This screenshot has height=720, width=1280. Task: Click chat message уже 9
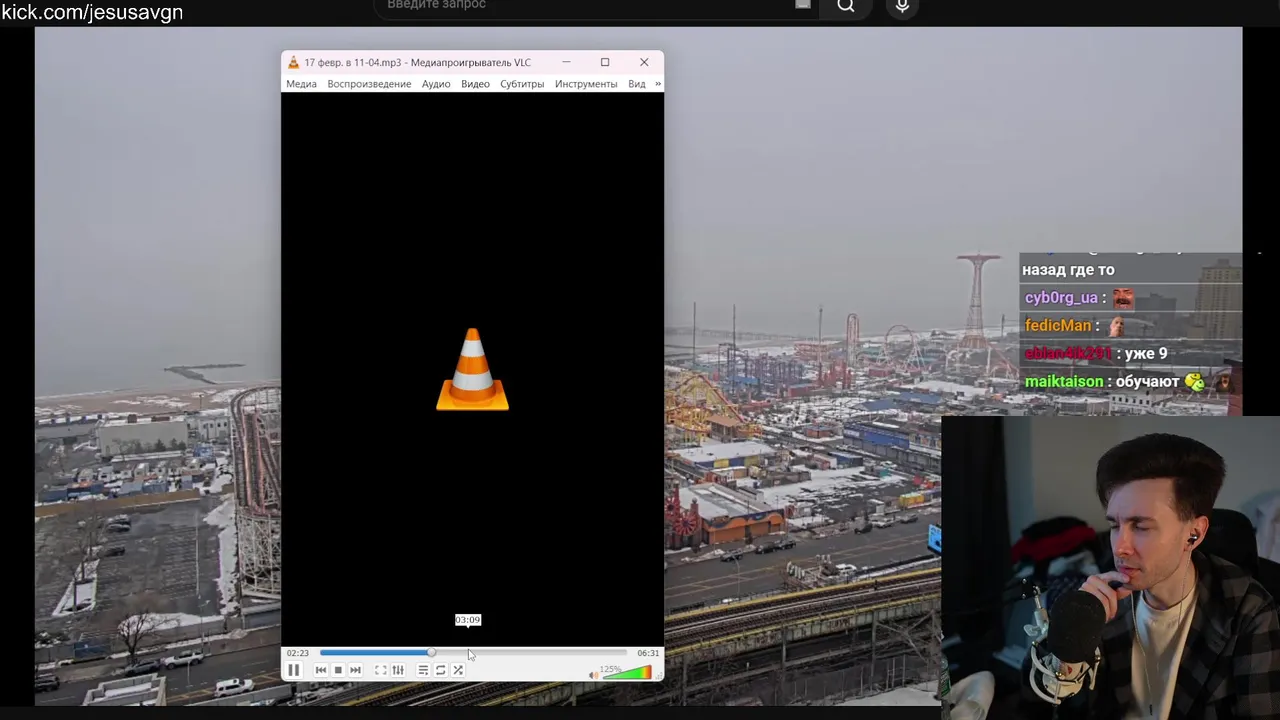1146,354
